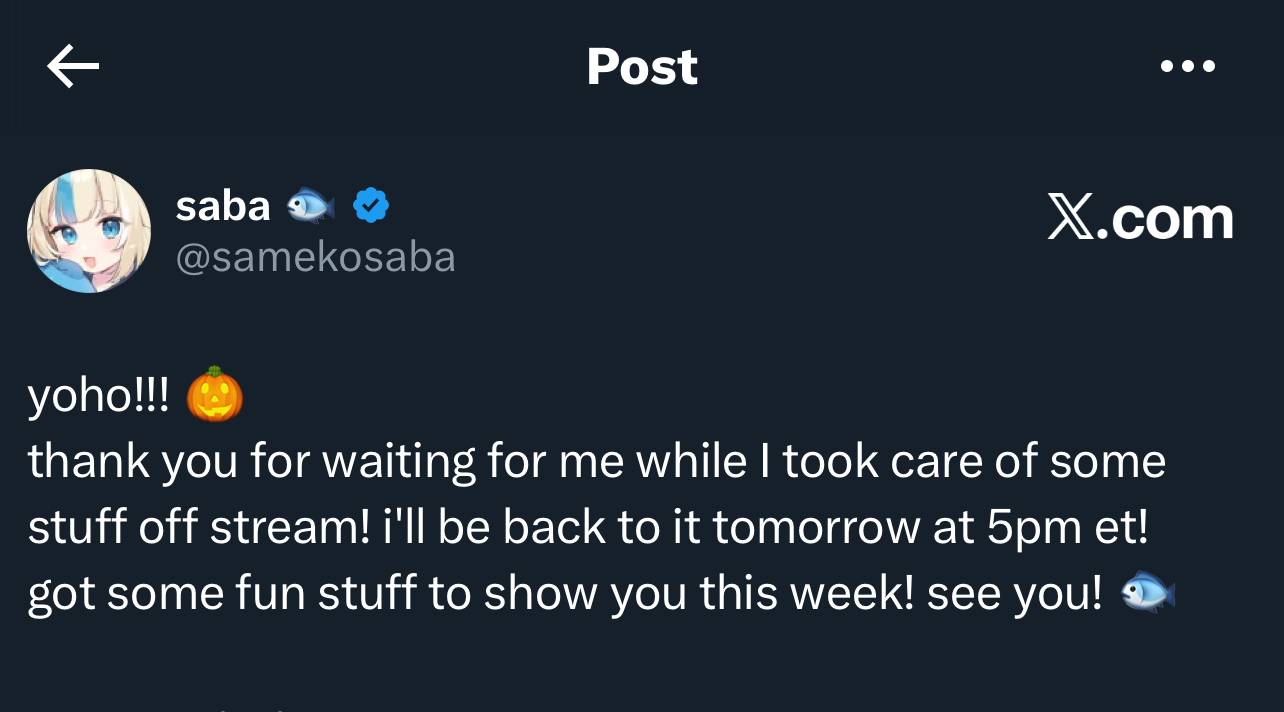Click the X.com watermark
The width and height of the screenshot is (1284, 712).
point(1140,217)
